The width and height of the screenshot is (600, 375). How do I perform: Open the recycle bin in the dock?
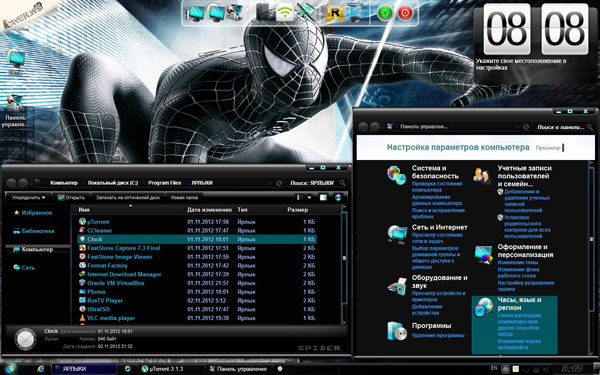tap(355, 13)
